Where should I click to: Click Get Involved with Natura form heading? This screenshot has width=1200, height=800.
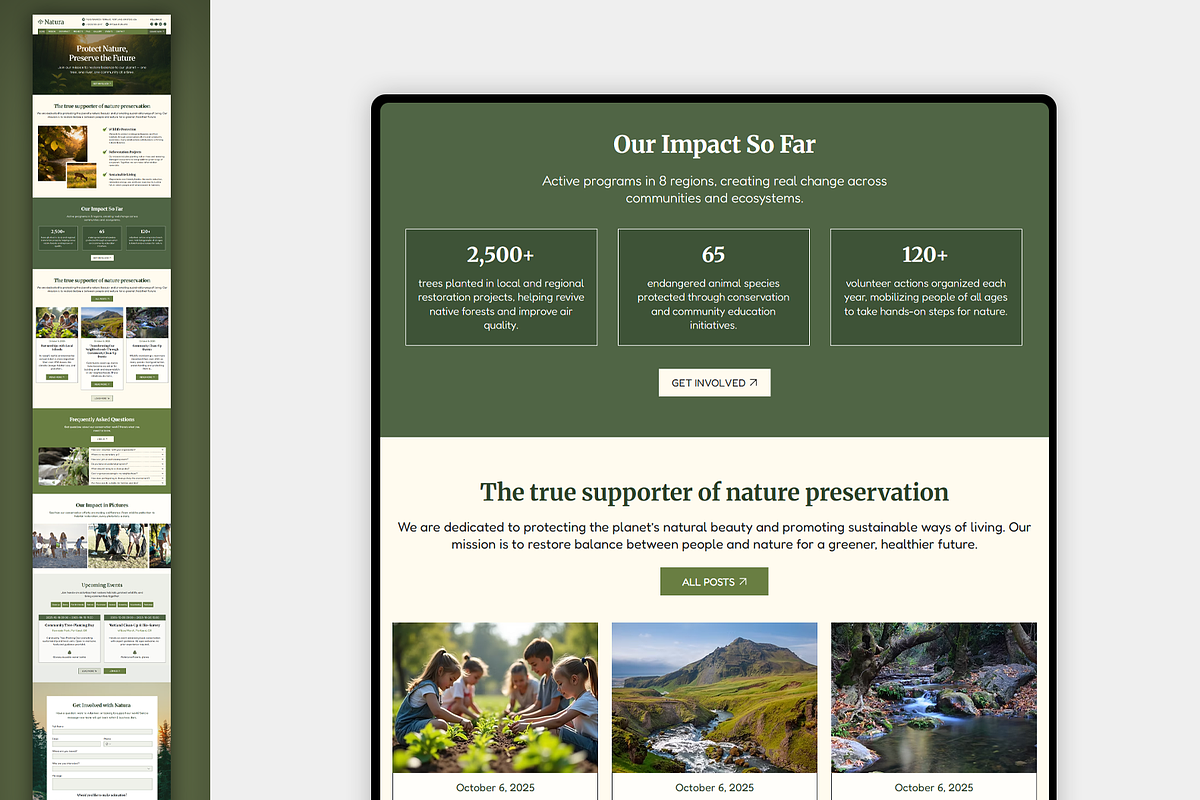click(102, 705)
